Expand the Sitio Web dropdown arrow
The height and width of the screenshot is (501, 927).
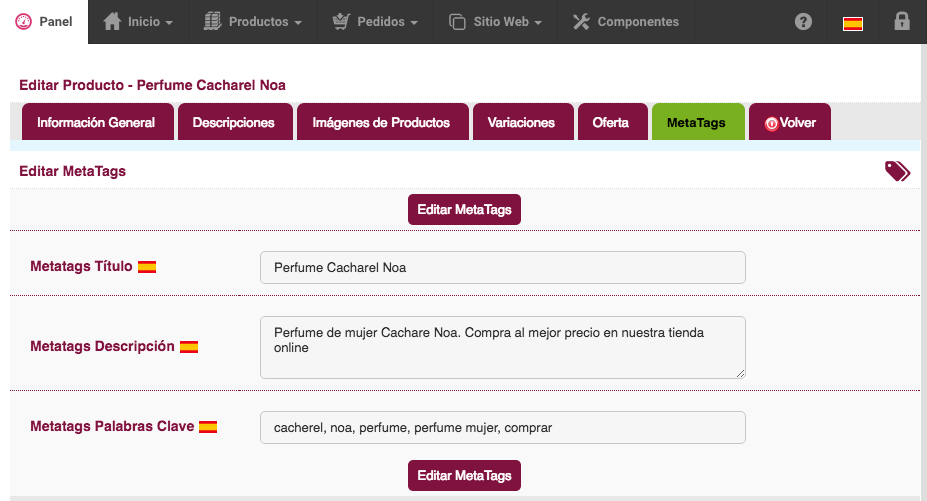pyautogui.click(x=538, y=23)
